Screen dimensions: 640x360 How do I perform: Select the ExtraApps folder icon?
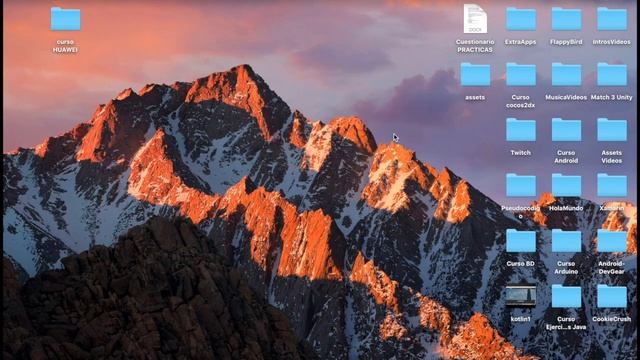[521, 19]
